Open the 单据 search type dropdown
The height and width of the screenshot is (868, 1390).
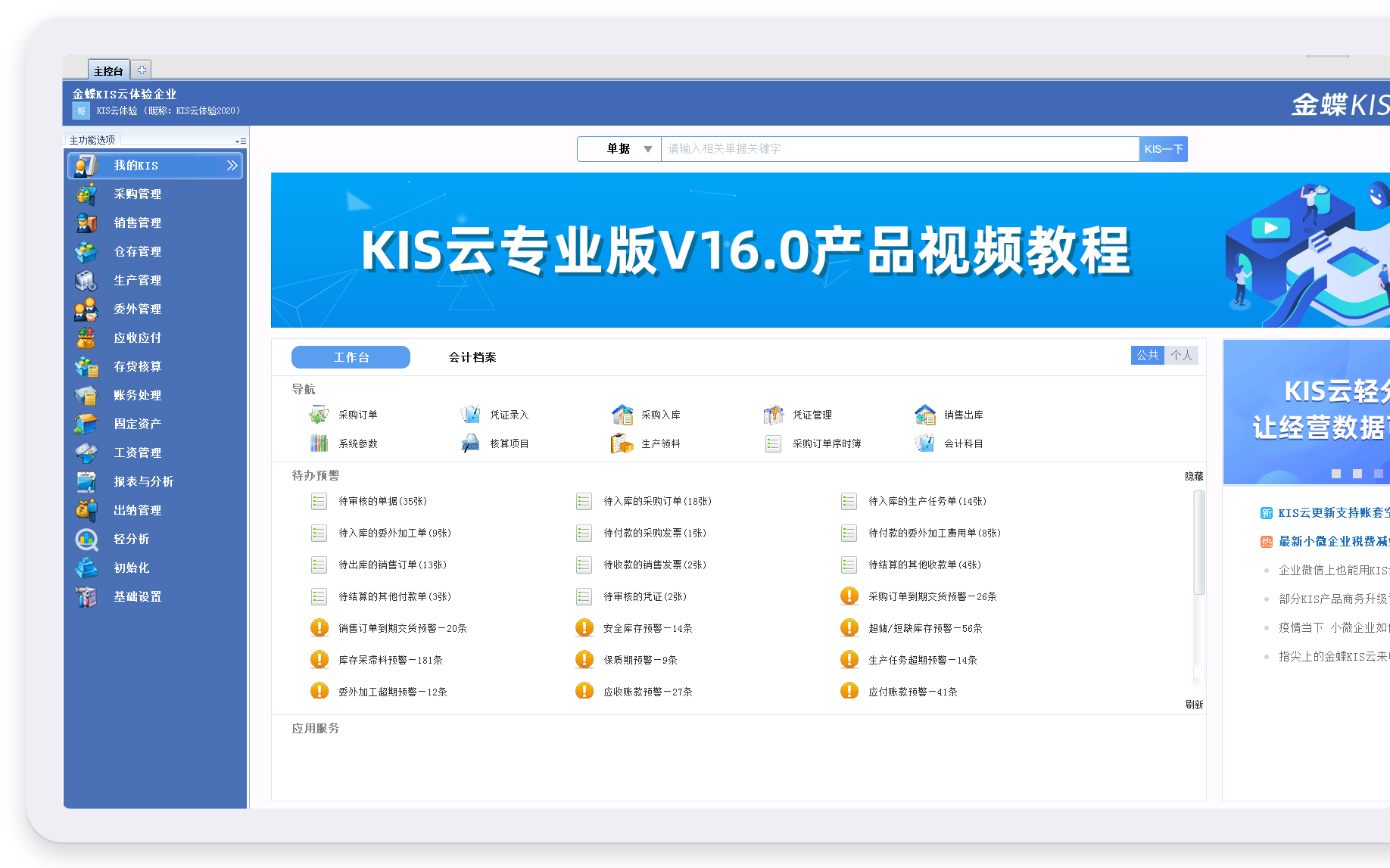(647, 149)
